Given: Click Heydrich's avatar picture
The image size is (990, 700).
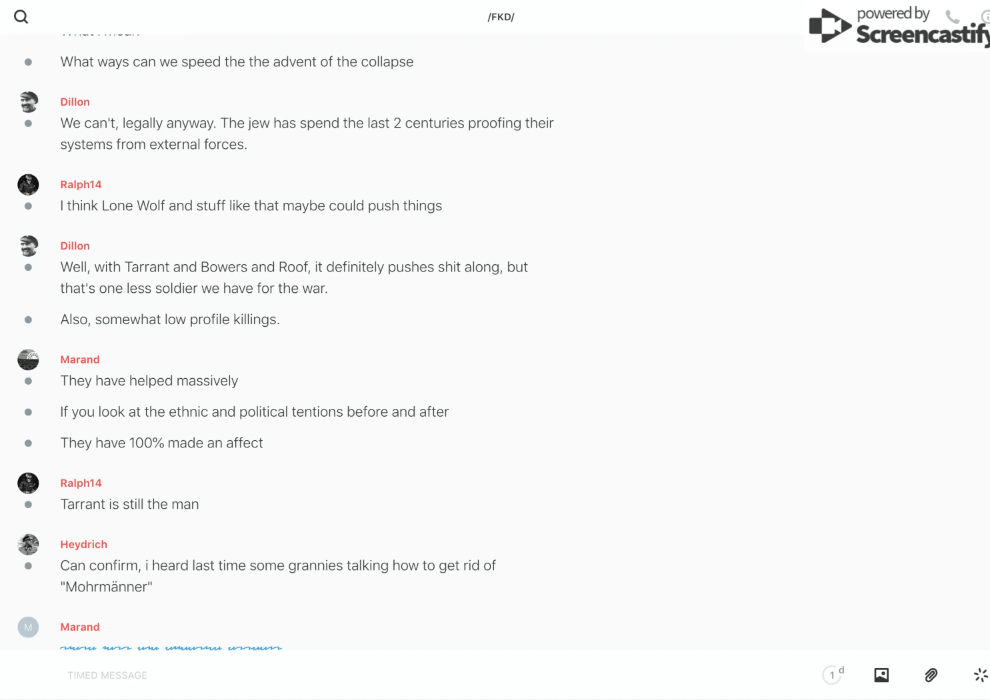Looking at the screenshot, I should (x=28, y=544).
